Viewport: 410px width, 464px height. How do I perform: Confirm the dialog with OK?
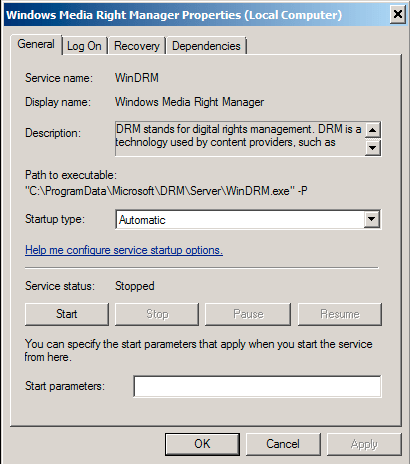(202, 444)
